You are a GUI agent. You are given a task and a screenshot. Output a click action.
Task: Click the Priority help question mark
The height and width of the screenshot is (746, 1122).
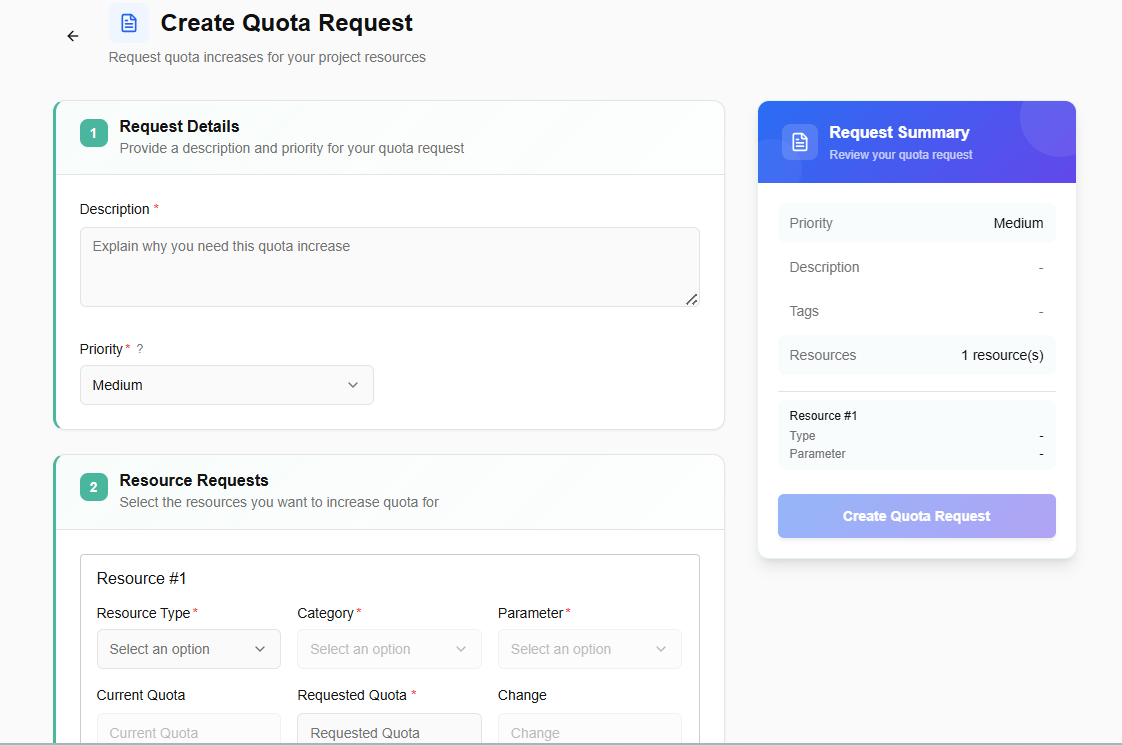(x=140, y=349)
